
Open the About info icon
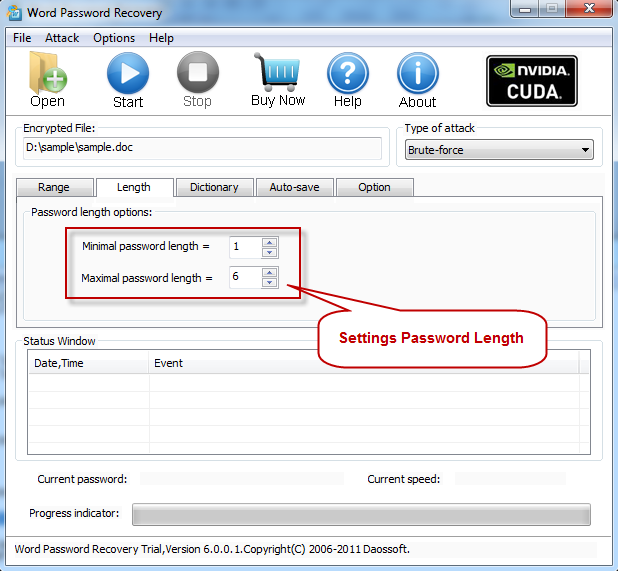(418, 73)
